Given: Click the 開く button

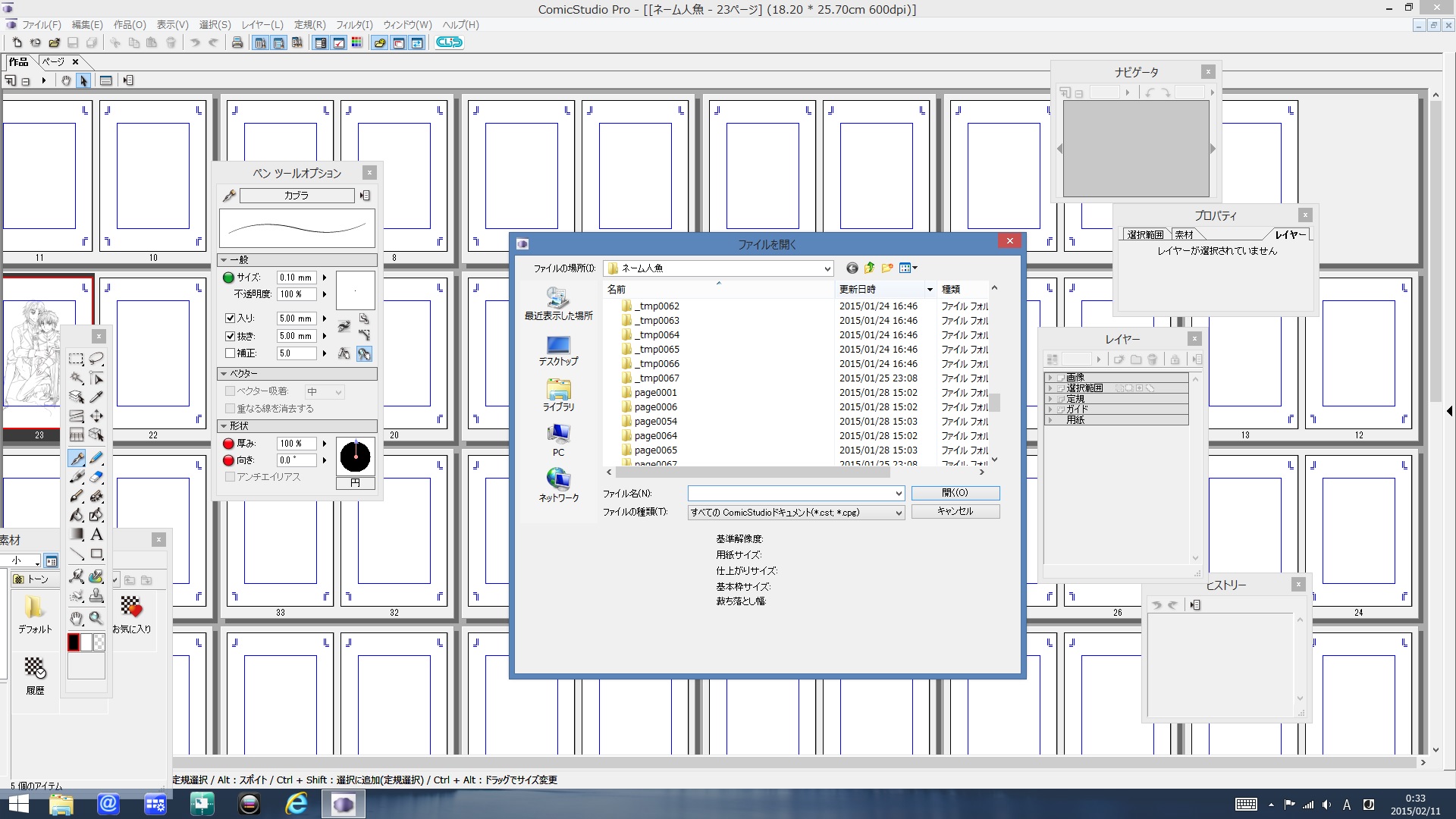Looking at the screenshot, I should tap(955, 493).
